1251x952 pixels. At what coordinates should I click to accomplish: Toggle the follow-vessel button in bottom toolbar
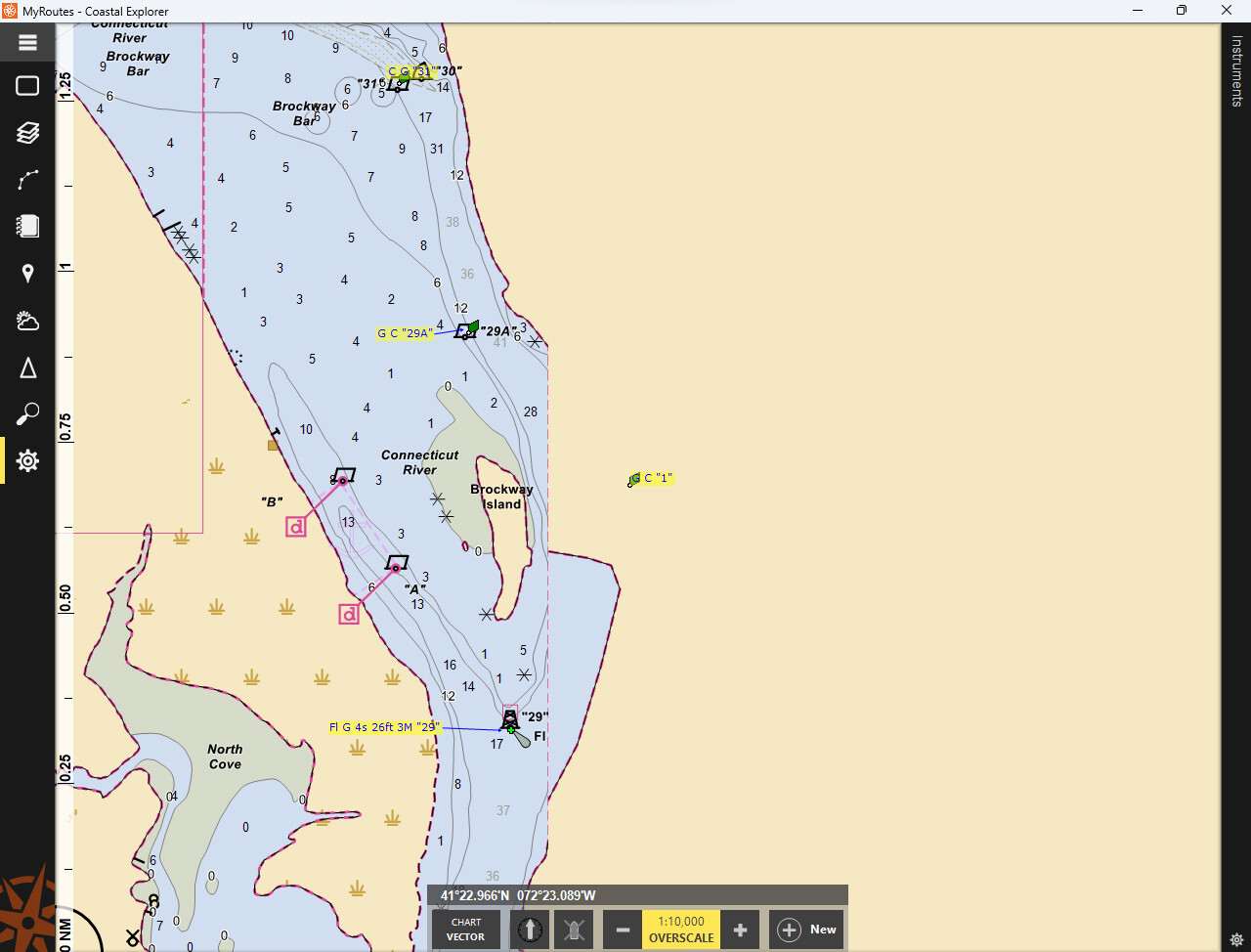(x=575, y=930)
